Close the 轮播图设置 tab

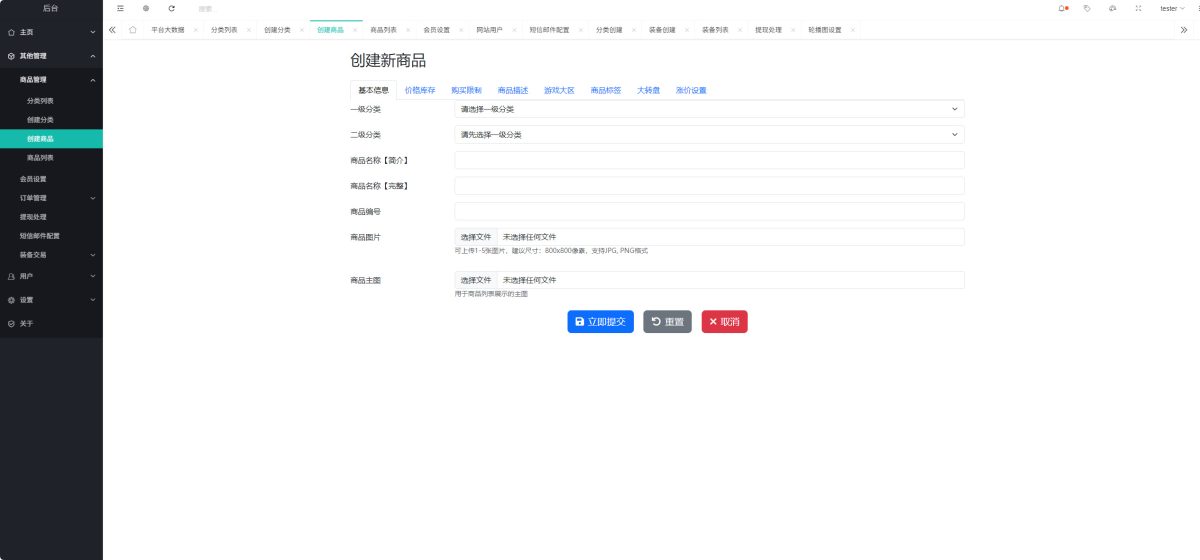852,30
